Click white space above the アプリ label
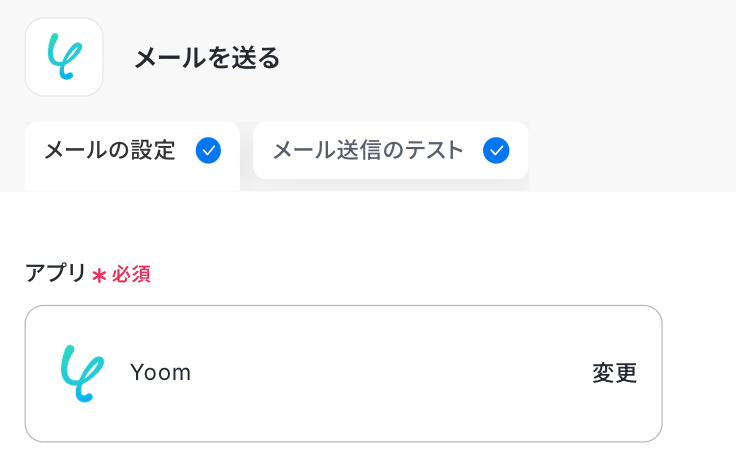This screenshot has width=736, height=472. [300, 225]
